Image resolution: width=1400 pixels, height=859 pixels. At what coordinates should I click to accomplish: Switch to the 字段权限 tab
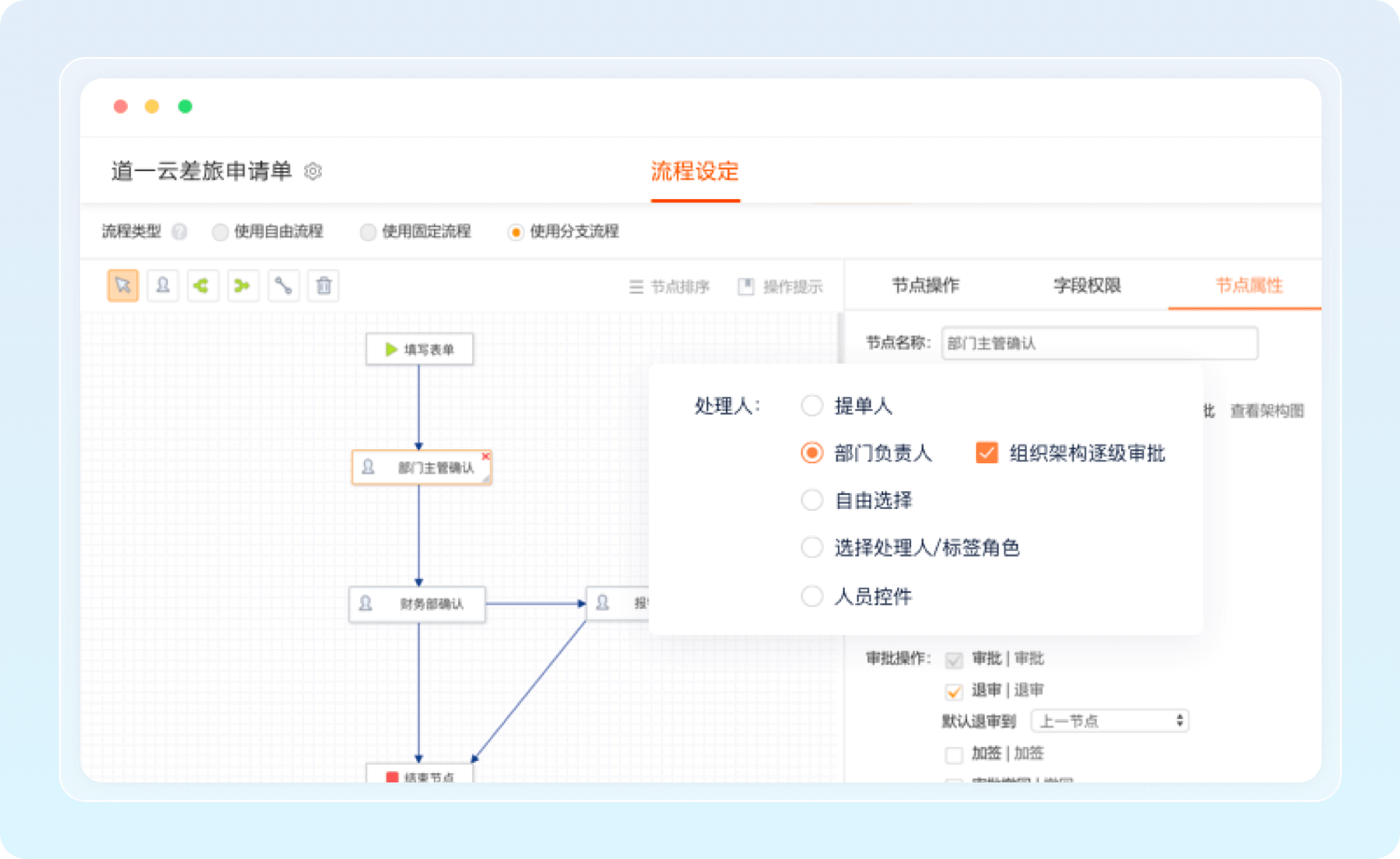[1086, 286]
